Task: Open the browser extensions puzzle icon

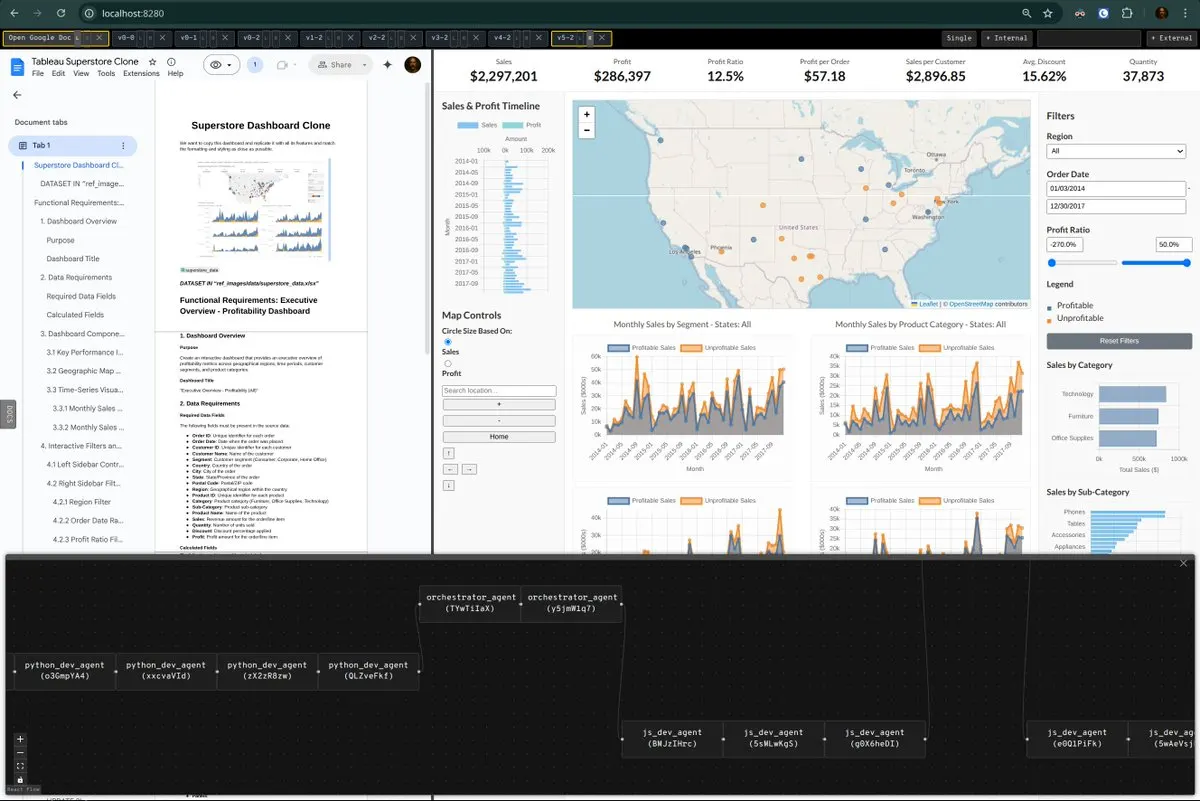Action: pyautogui.click(x=1127, y=14)
